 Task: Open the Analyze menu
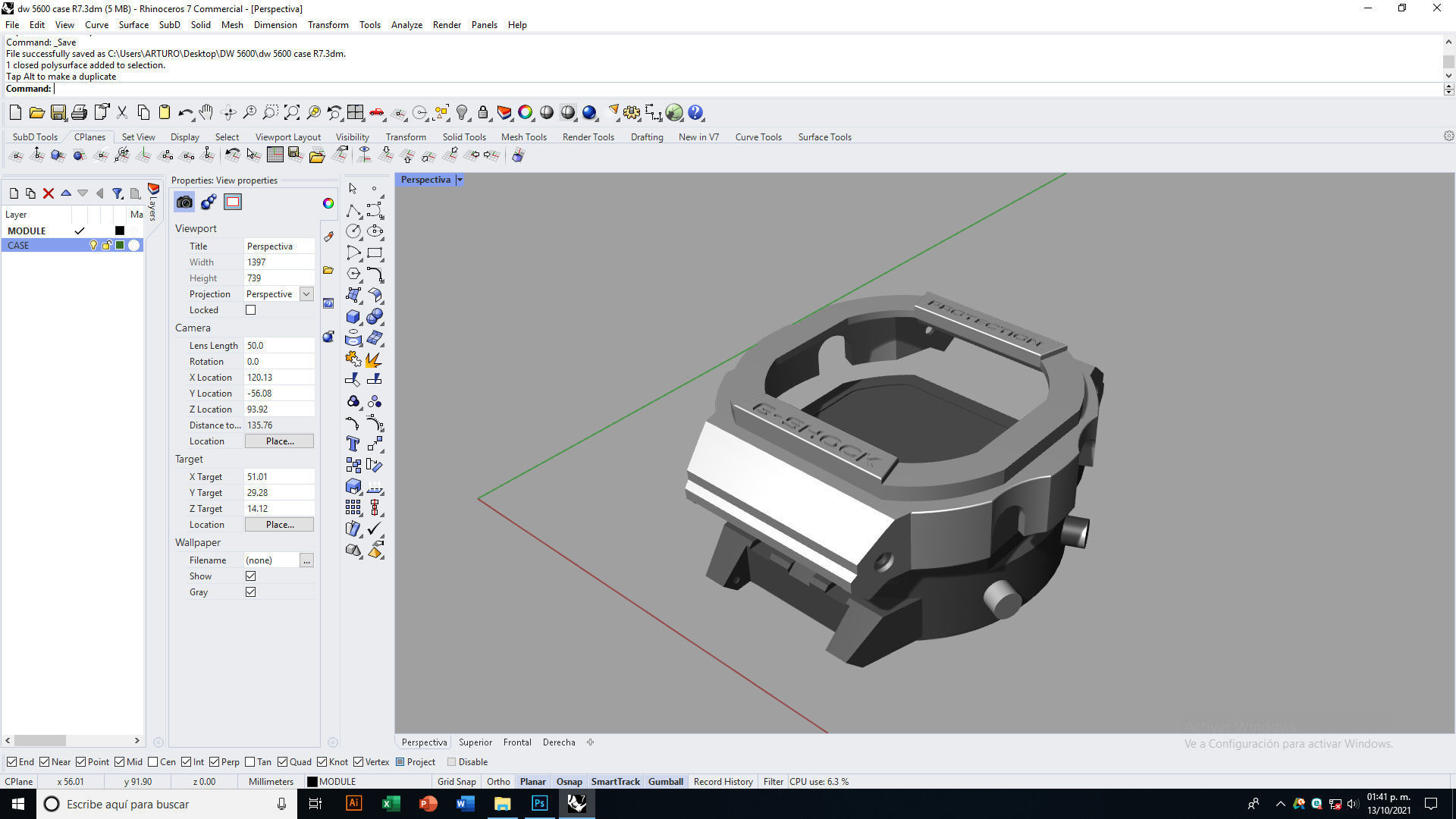coord(406,25)
